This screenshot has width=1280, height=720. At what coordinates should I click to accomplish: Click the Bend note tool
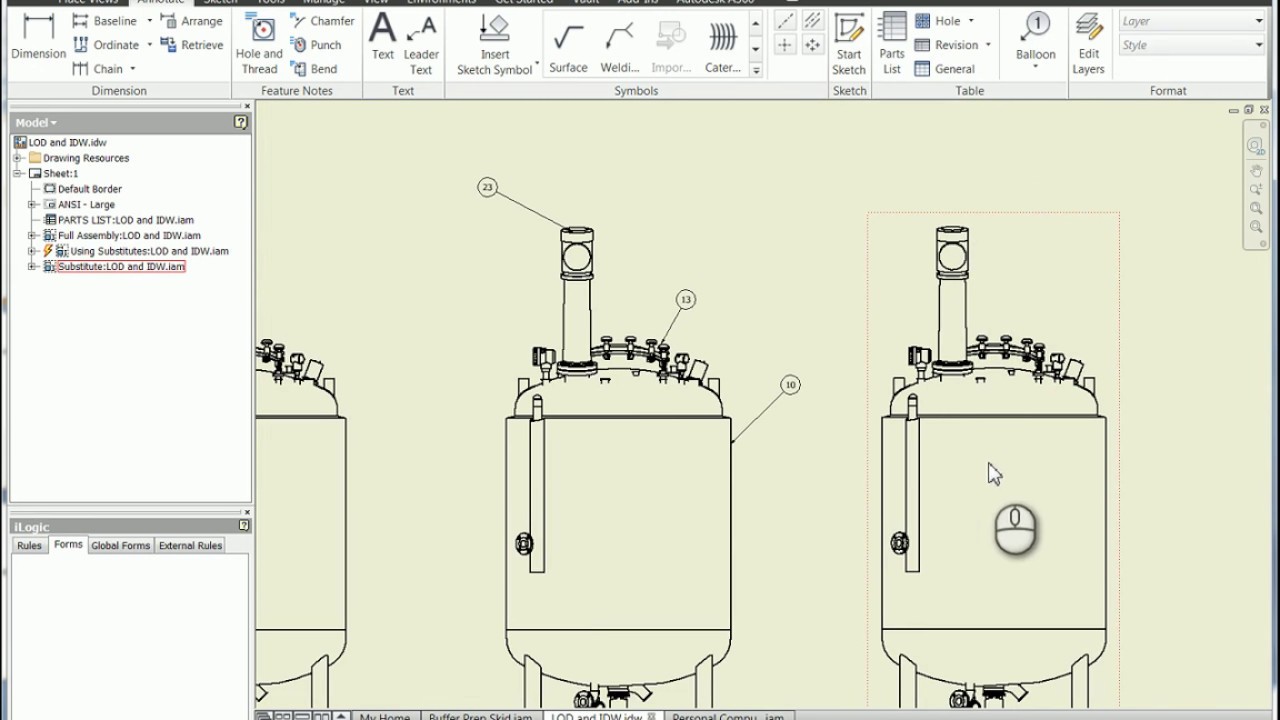point(314,69)
